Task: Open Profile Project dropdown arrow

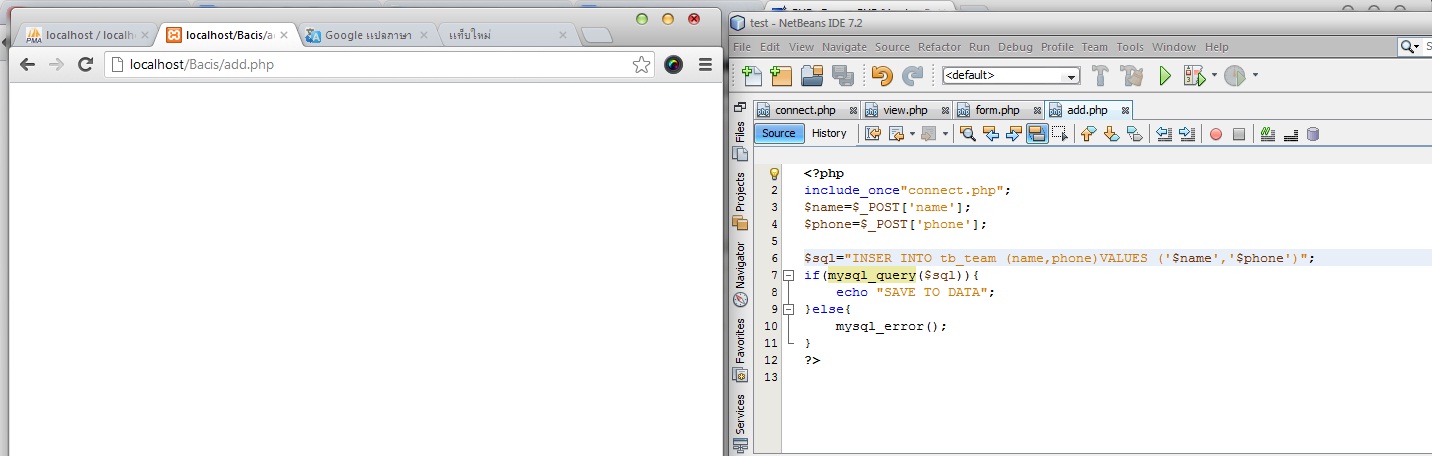Action: (1255, 75)
